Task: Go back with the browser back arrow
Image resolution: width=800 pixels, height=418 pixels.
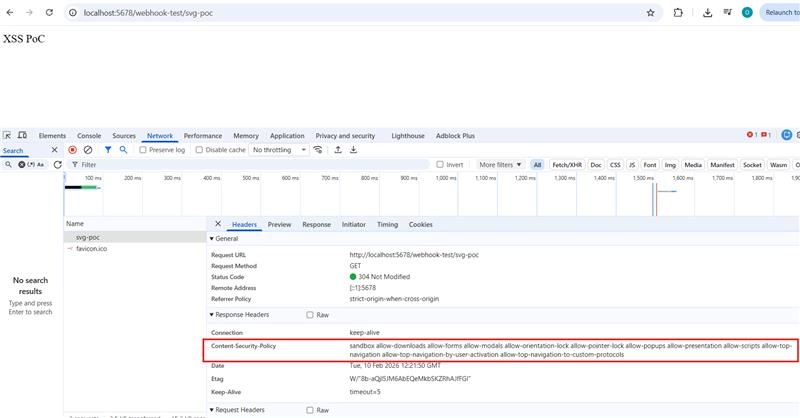Action: coord(10,12)
